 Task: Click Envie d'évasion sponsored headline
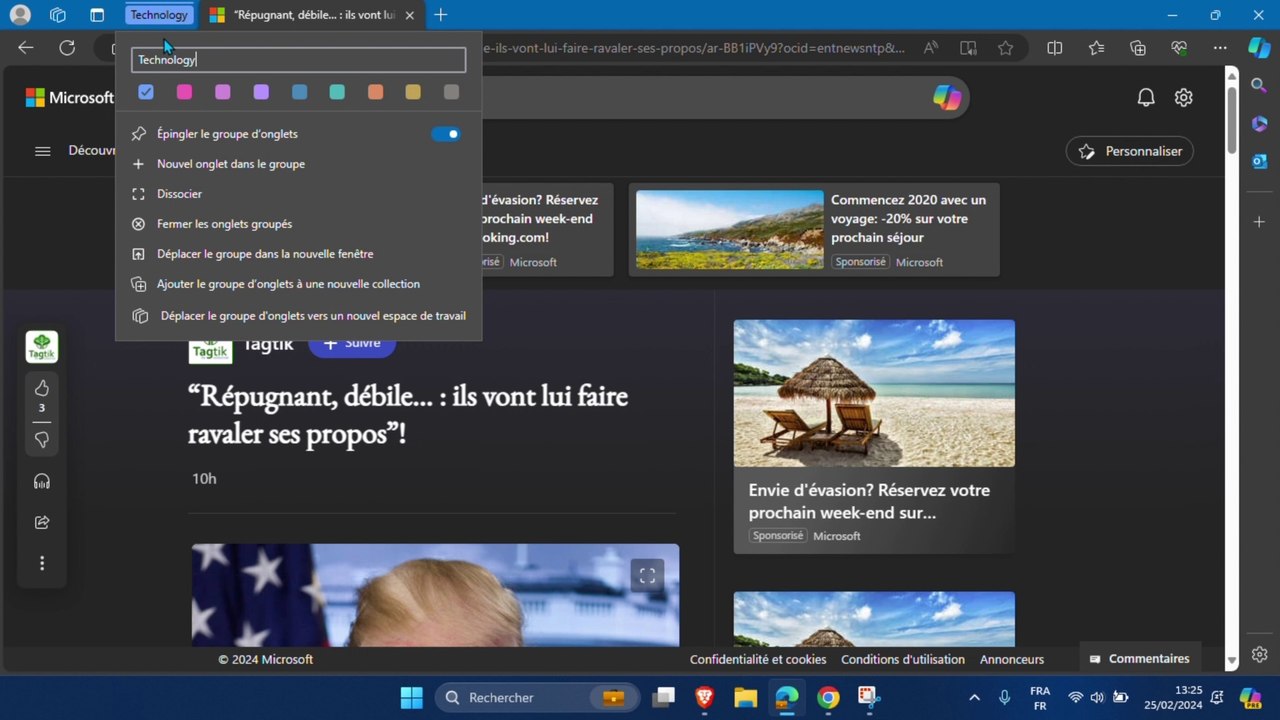[869, 501]
